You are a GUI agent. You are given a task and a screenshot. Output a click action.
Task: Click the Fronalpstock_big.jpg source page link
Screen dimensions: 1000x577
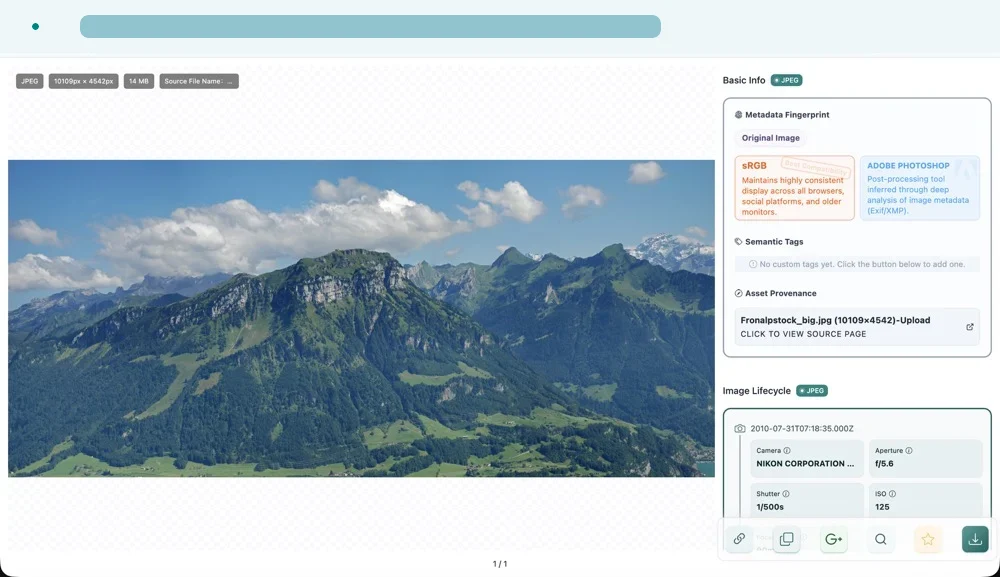(857, 326)
